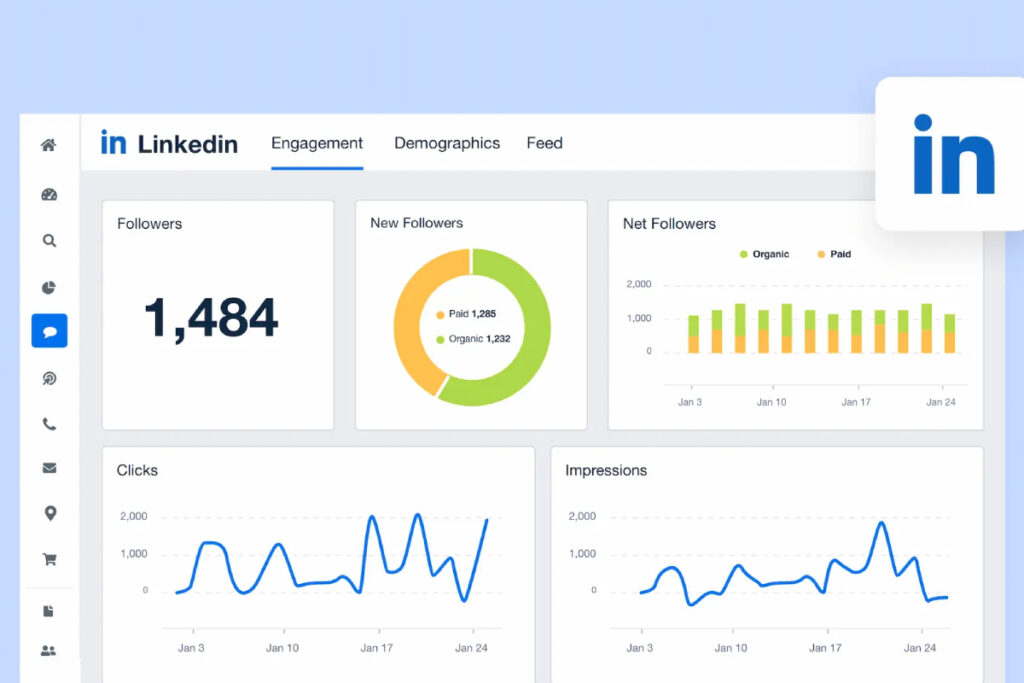1024x683 pixels.
Task: Switch to the Demographics tab
Action: (x=446, y=143)
